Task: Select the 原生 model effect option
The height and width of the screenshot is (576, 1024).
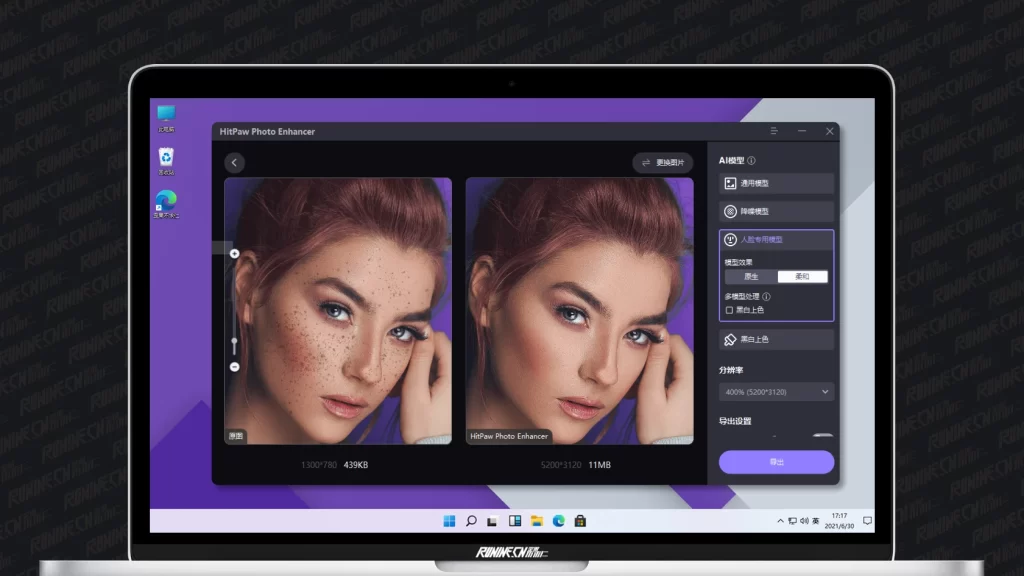Action: coord(751,276)
